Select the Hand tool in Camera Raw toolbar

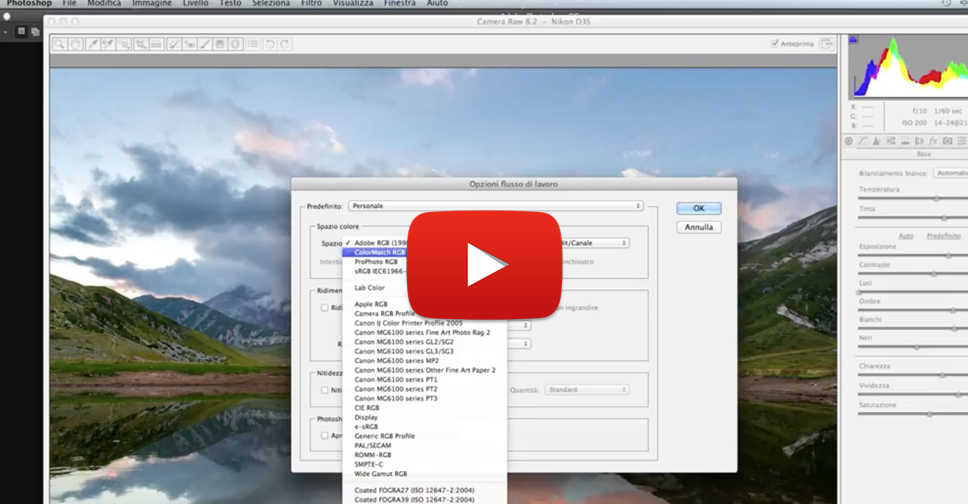point(75,44)
